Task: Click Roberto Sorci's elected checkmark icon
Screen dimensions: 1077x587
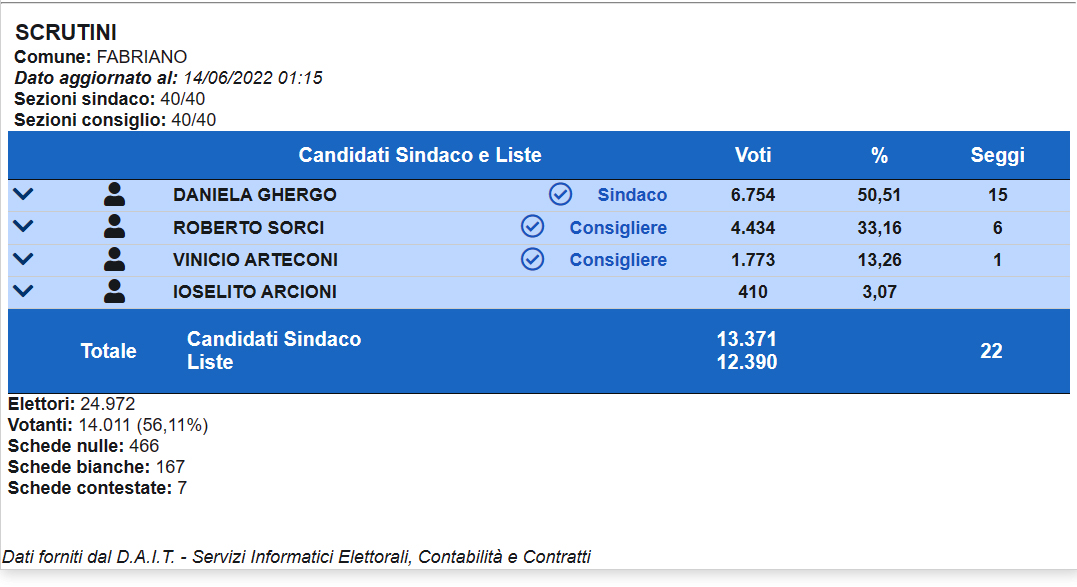Action: [533, 227]
